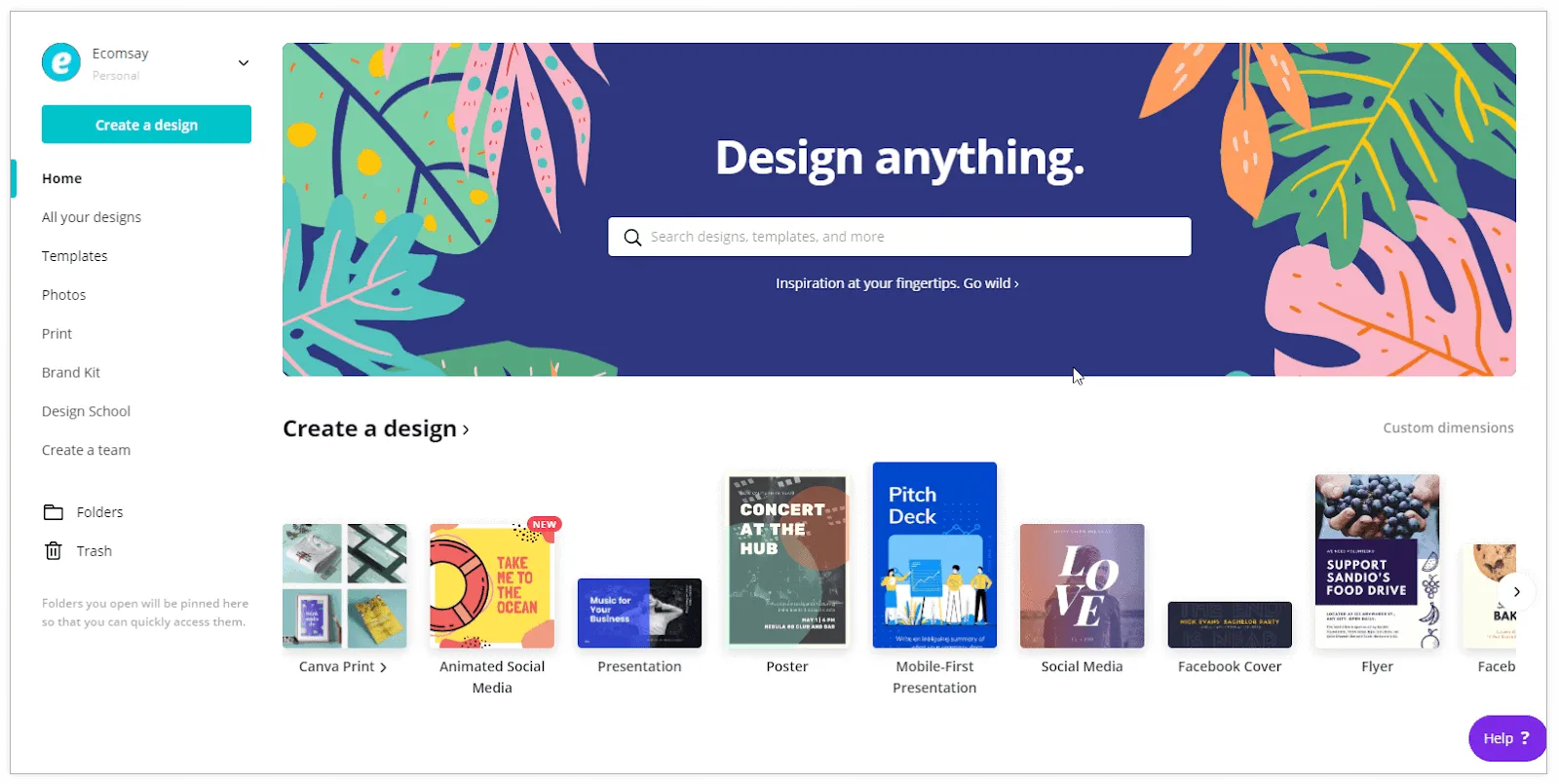The image size is (1559, 784).
Task: Click Inspiration at your fingertips Go wild link
Action: click(897, 283)
